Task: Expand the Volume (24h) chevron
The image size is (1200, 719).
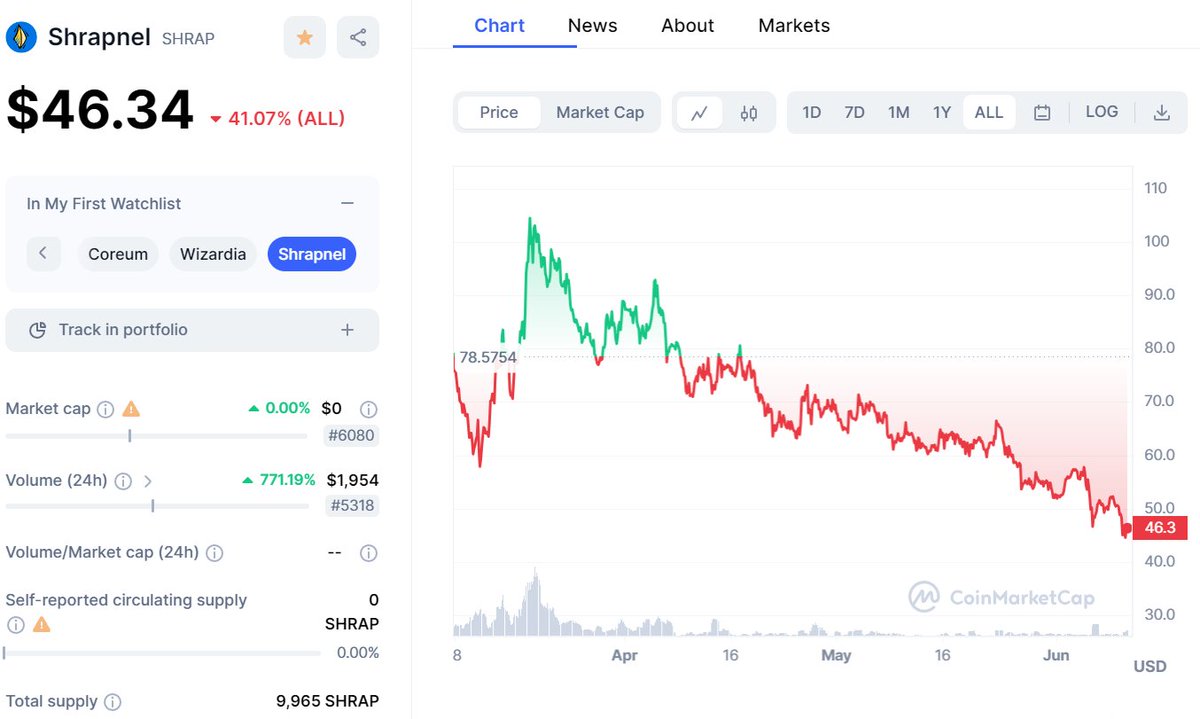Action: (x=148, y=481)
